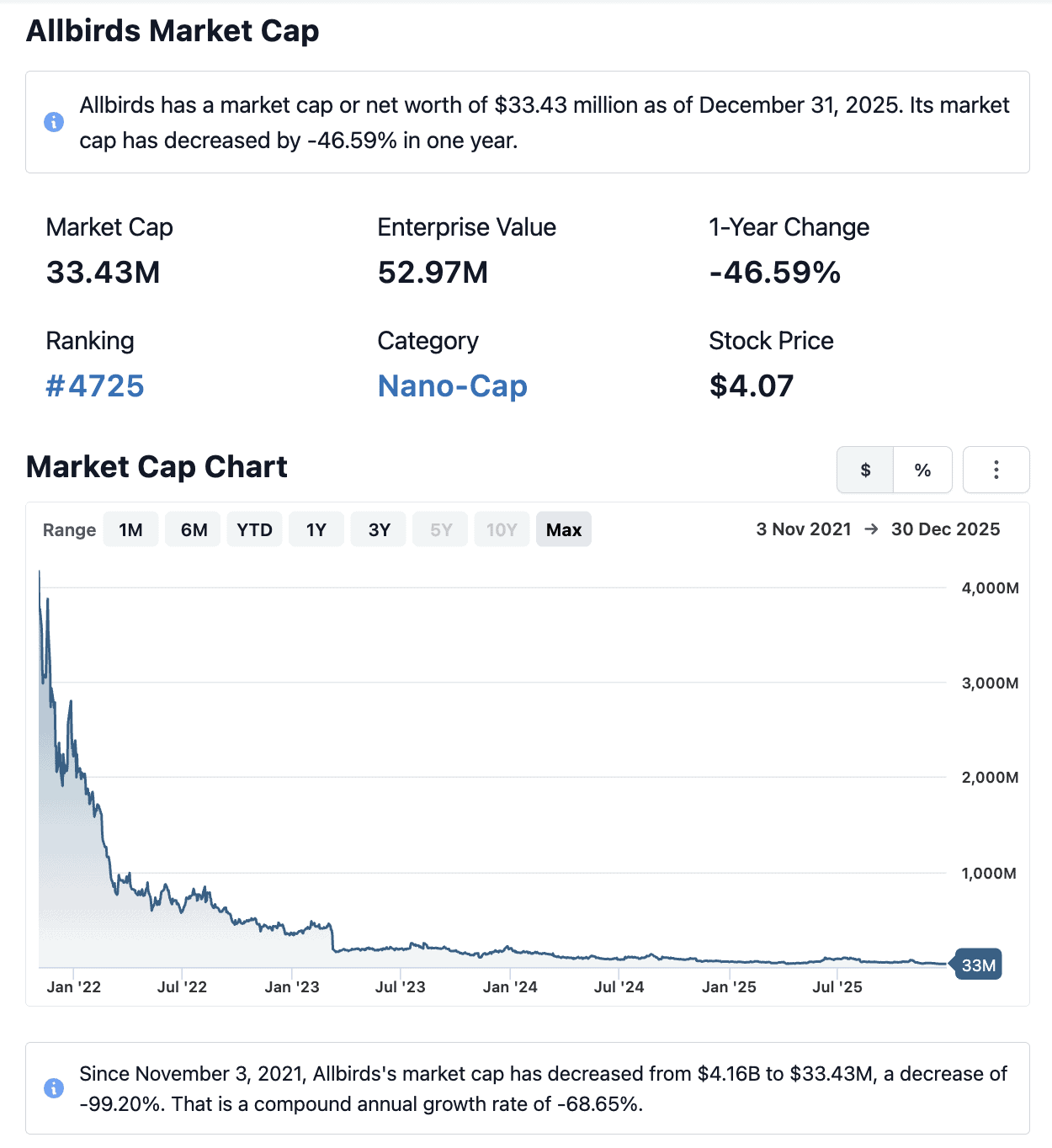1052x1148 pixels.
Task: Switch chart to percent view
Action: click(922, 470)
